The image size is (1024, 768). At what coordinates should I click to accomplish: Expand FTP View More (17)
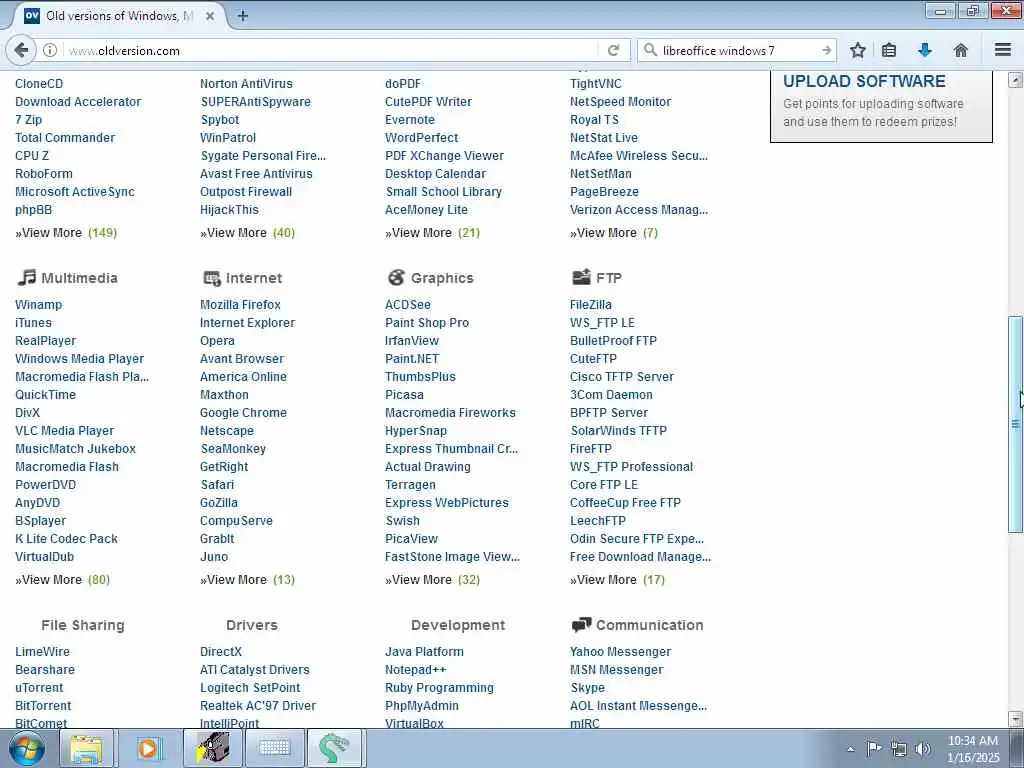pyautogui.click(x=617, y=579)
